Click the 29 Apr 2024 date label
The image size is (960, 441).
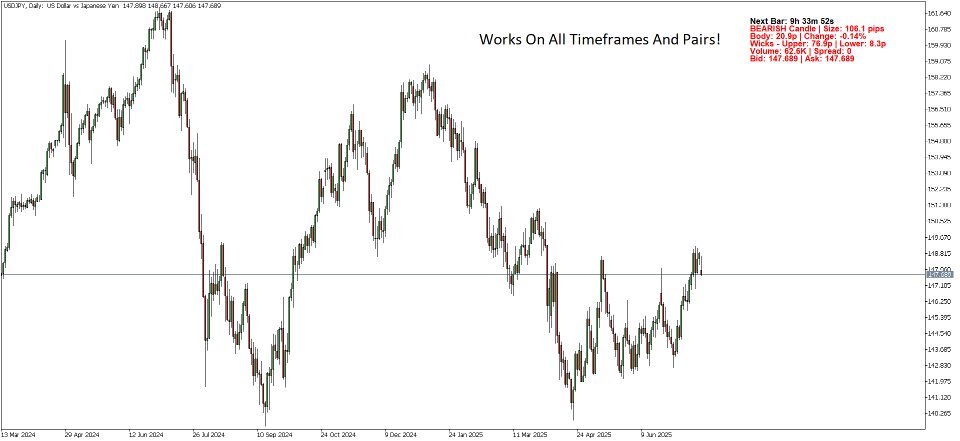(81, 433)
